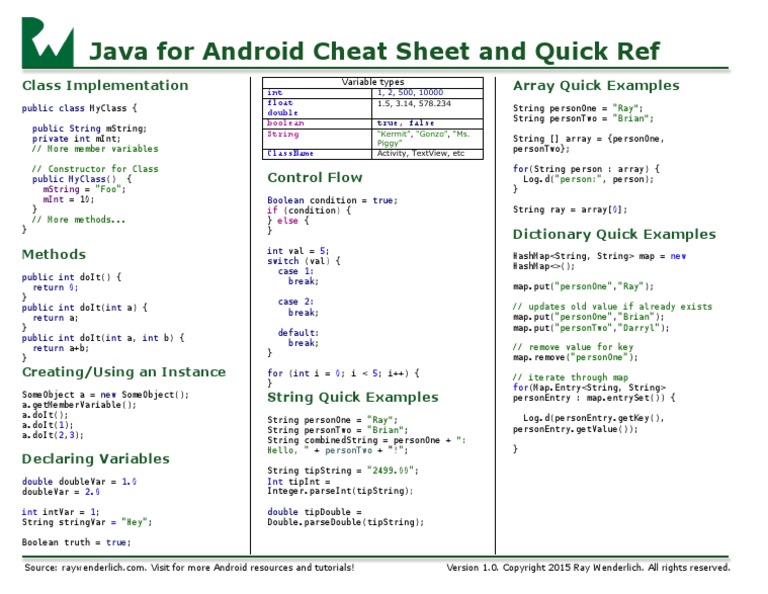Image resolution: width=768 pixels, height=594 pixels.
Task: Click 'Boolean condition = true;' line
Action: pos(333,200)
